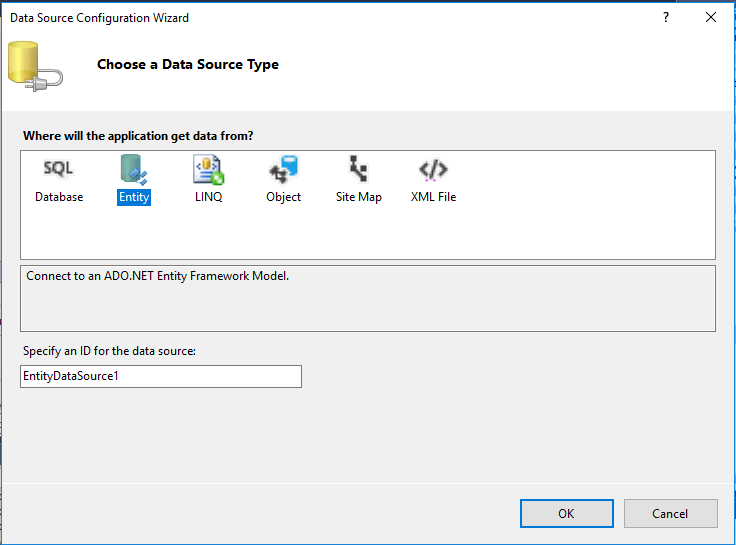The height and width of the screenshot is (545, 736).
Task: Focus the data source ID text field
Action: 160,376
